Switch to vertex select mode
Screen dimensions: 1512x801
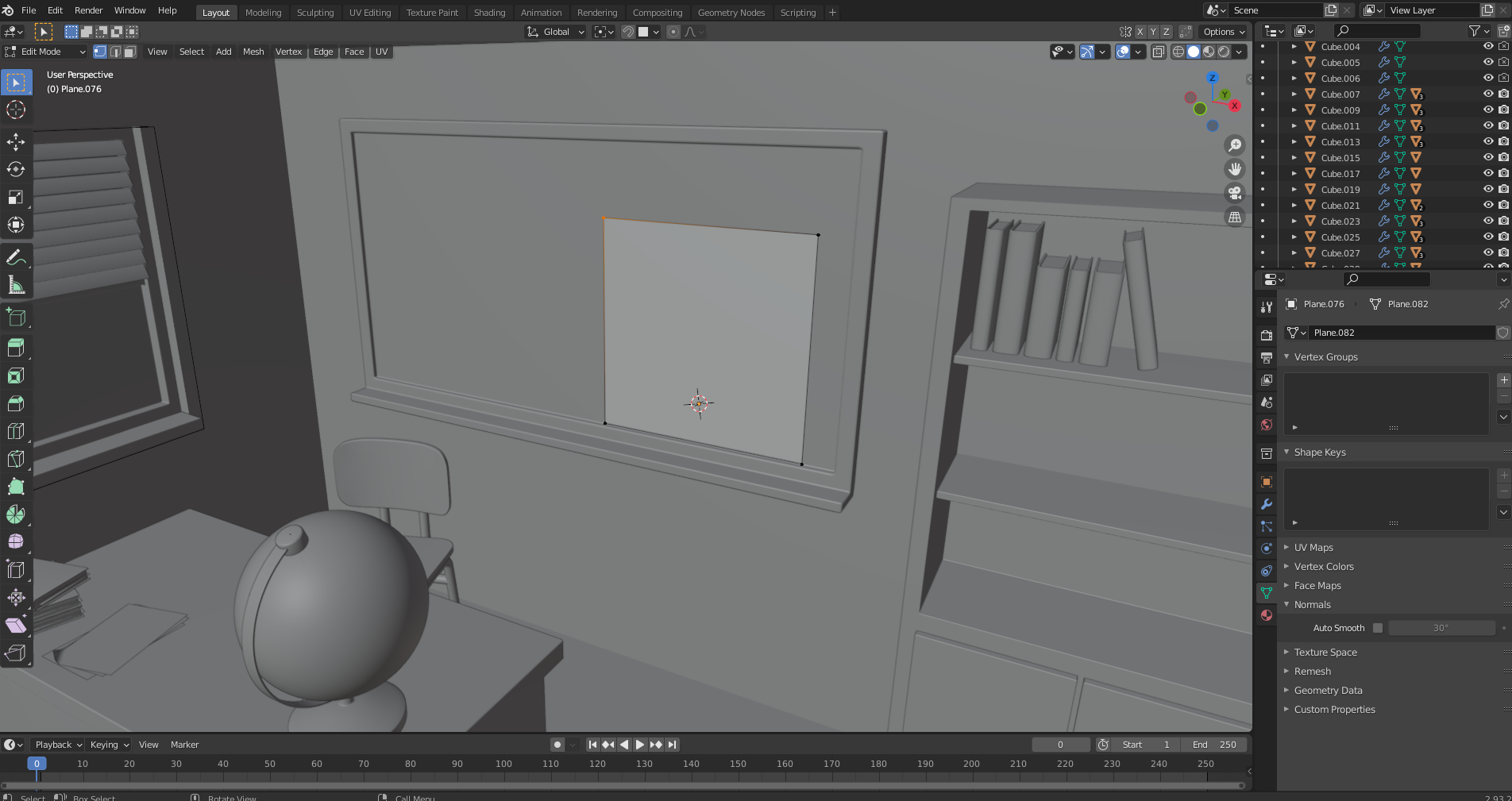pyautogui.click(x=100, y=52)
